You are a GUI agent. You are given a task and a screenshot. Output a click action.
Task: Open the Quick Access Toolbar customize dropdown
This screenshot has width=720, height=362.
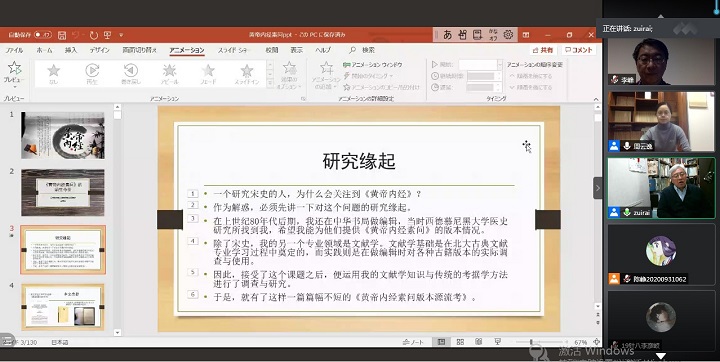121,35
